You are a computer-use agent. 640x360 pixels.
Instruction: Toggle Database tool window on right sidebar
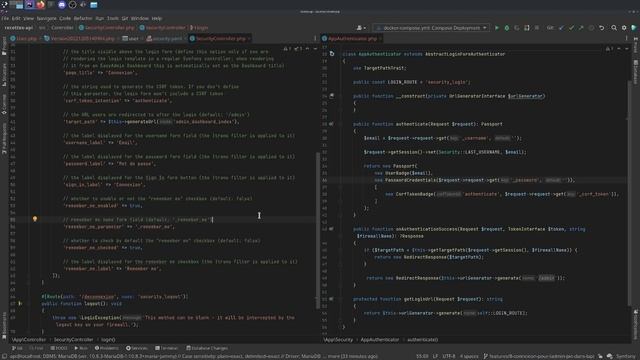636,71
